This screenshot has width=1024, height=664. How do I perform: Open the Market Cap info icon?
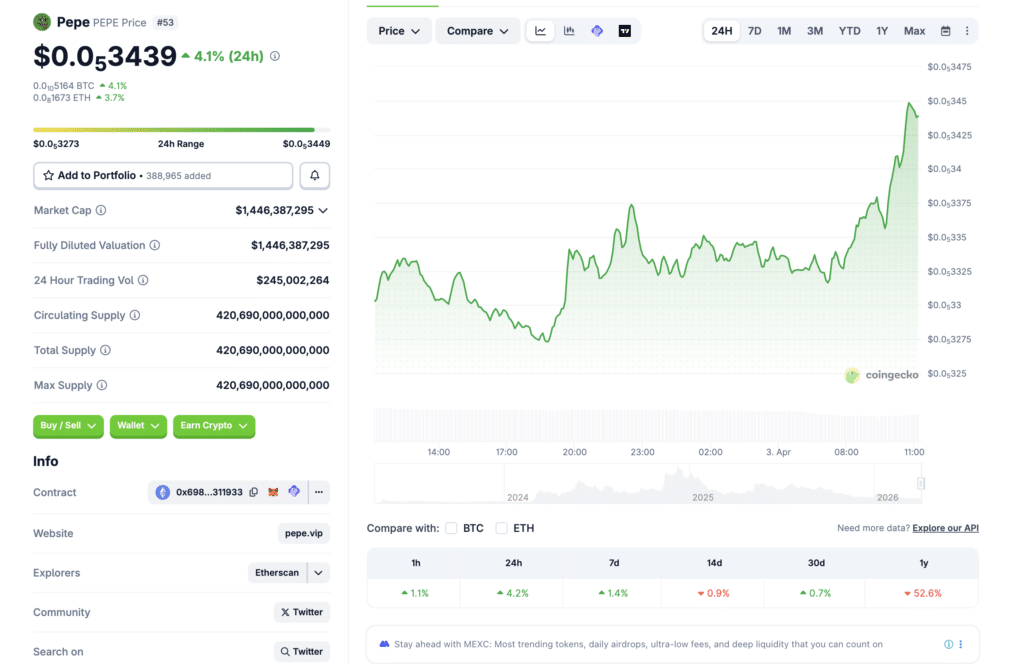coord(101,210)
